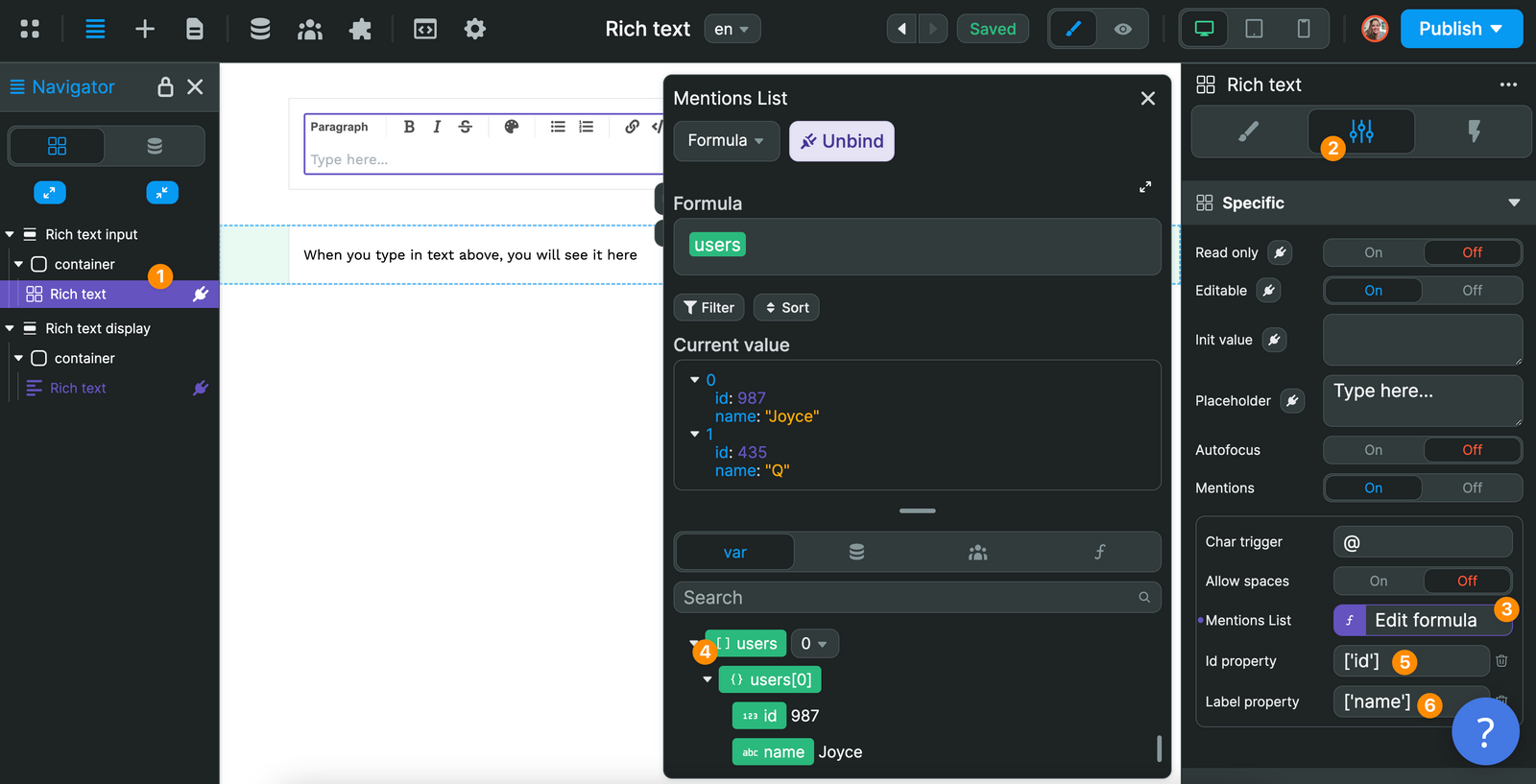The image size is (1536, 784).
Task: Open the workflows lightning tab
Action: point(1474,131)
